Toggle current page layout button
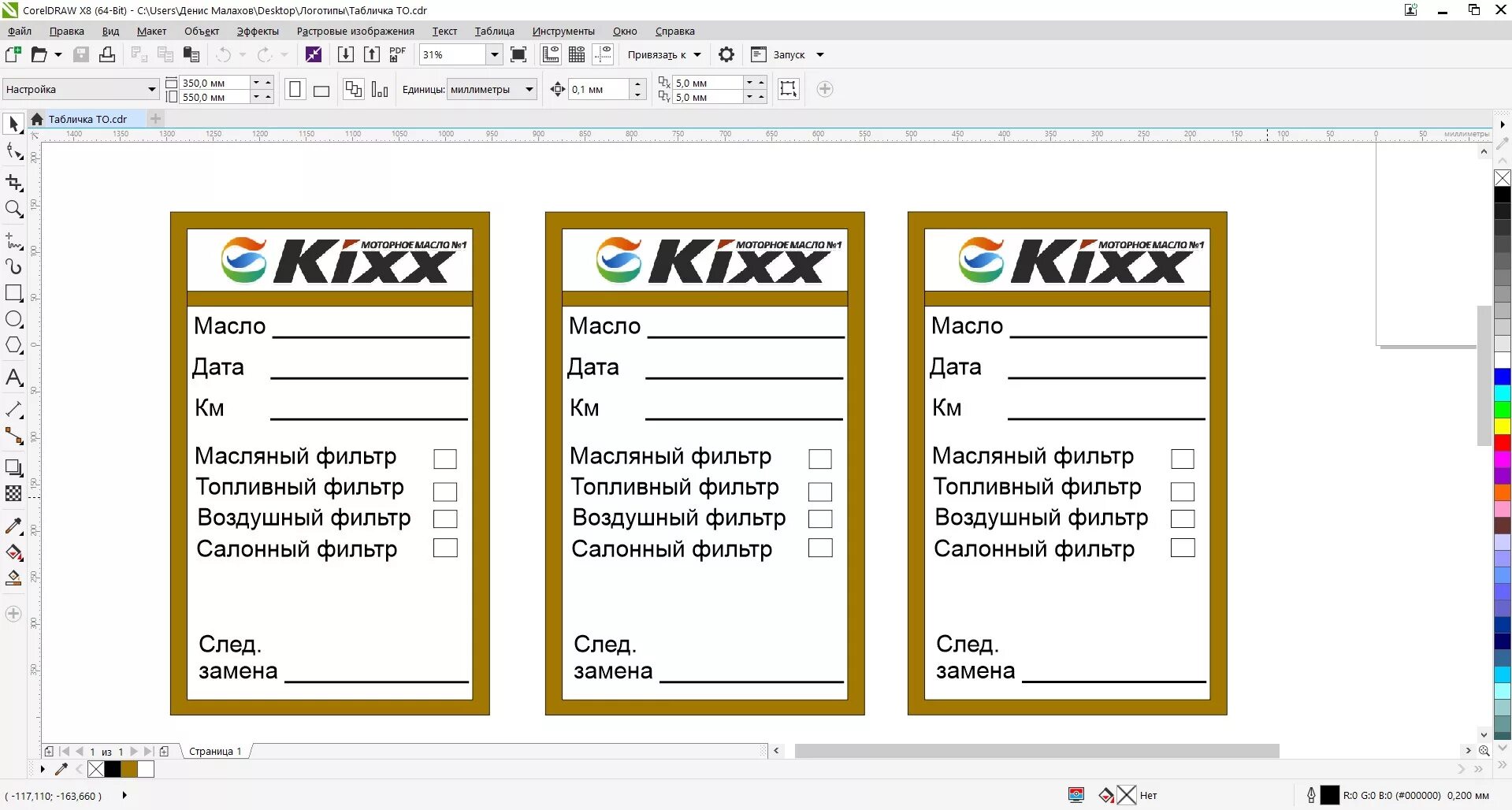Screen dimensions: 1512x810 (380, 89)
